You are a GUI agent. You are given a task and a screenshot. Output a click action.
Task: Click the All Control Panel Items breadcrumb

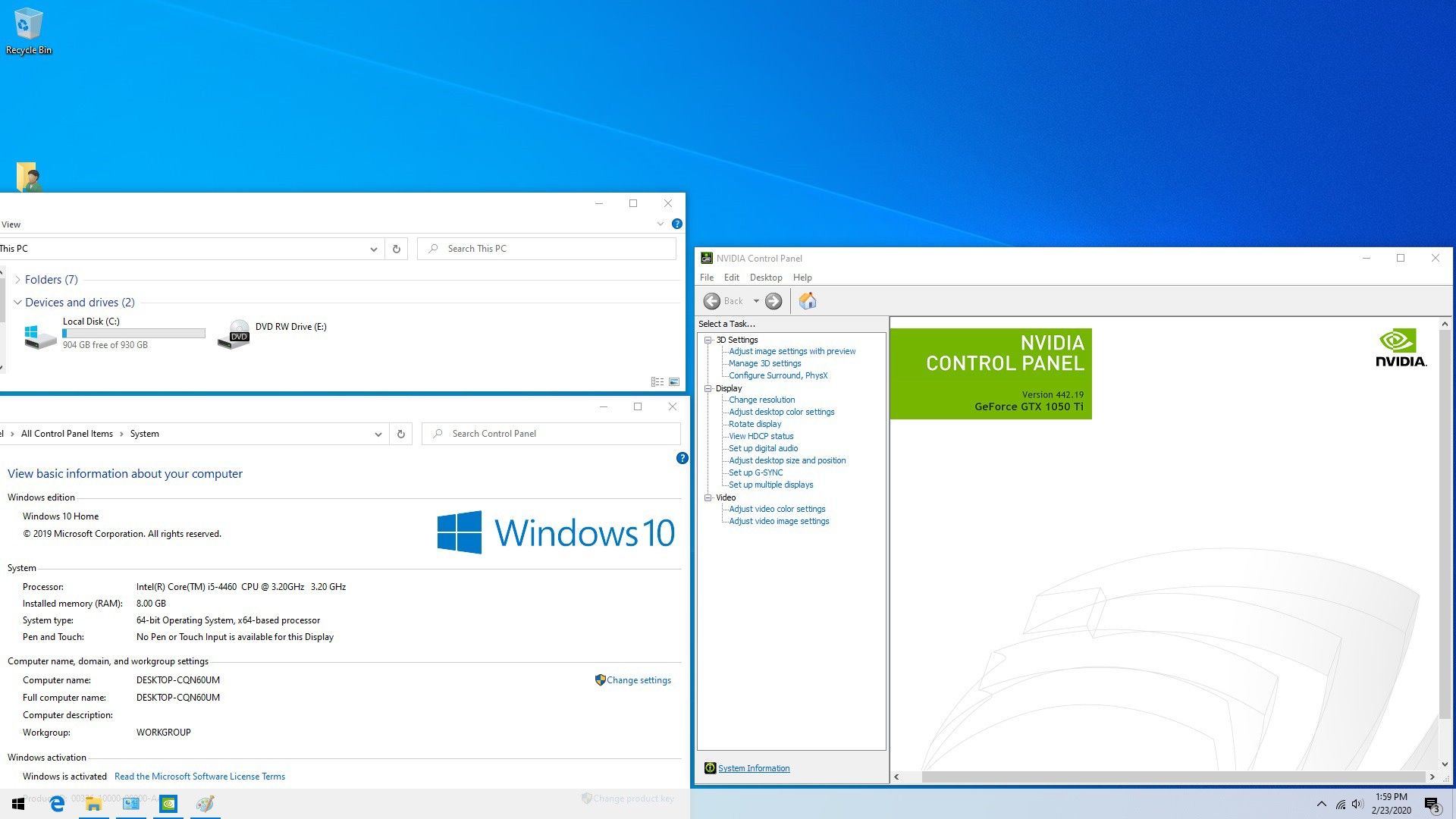point(67,434)
